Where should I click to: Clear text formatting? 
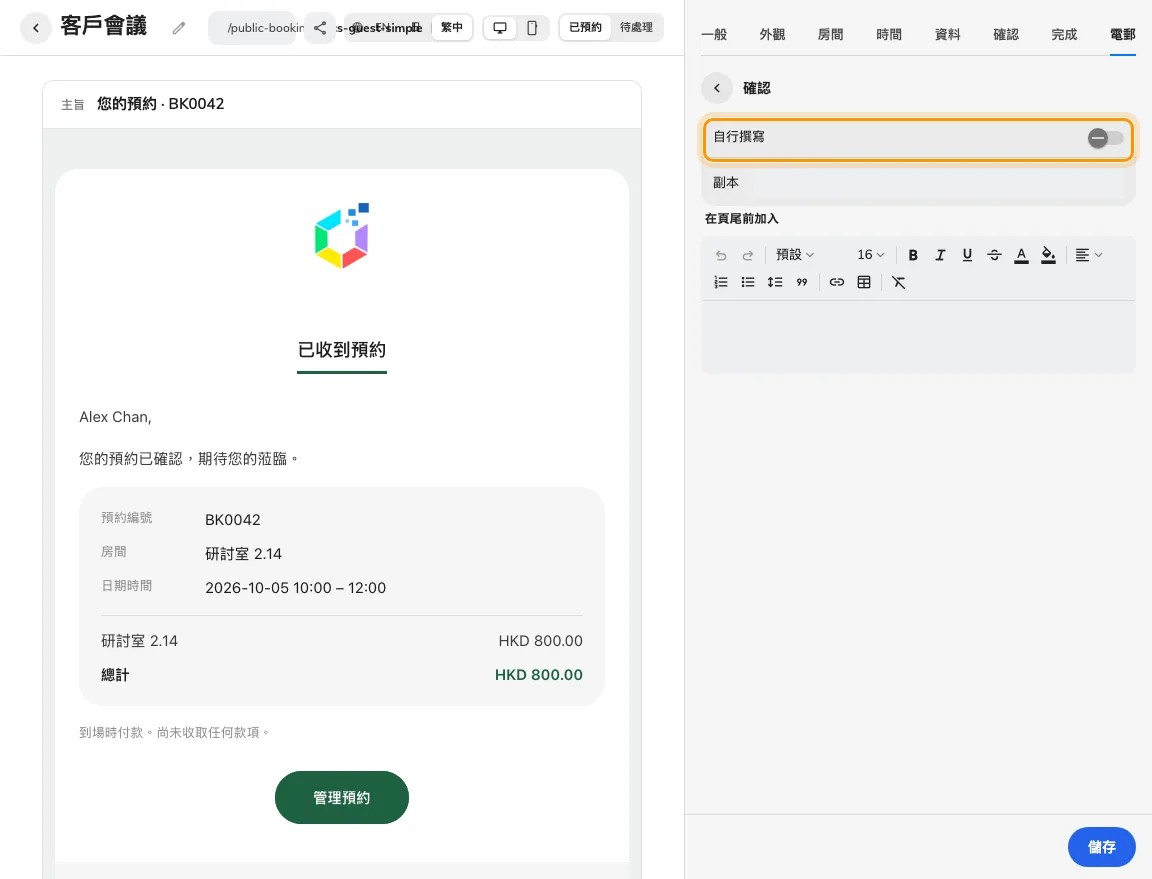click(899, 282)
